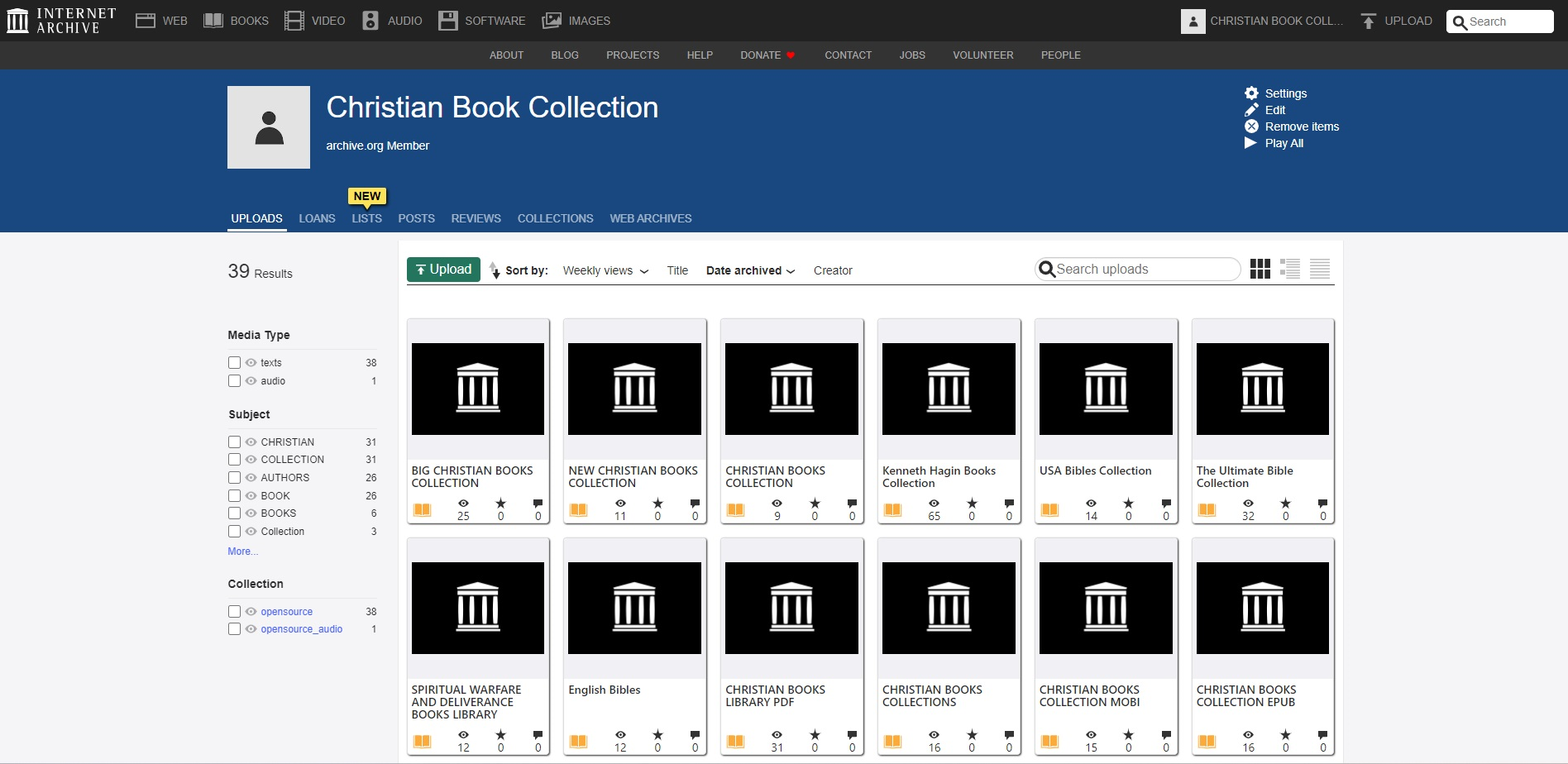This screenshot has height=764, width=1568.
Task: Click magnifier icon in Search uploads box
Action: 1047,270
